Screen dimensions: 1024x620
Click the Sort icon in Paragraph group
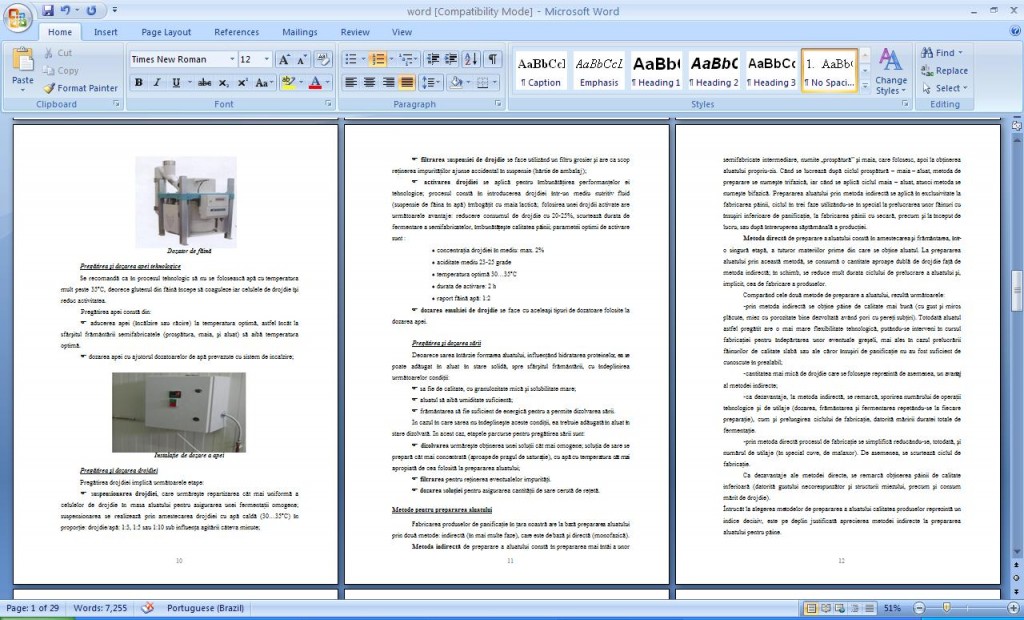click(471, 59)
